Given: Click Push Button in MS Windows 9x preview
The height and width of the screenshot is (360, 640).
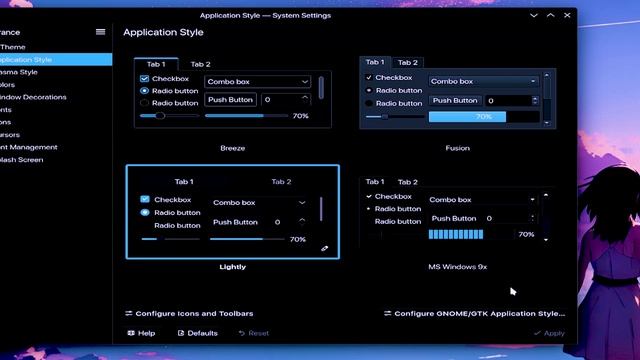Looking at the screenshot, I should point(454,218).
